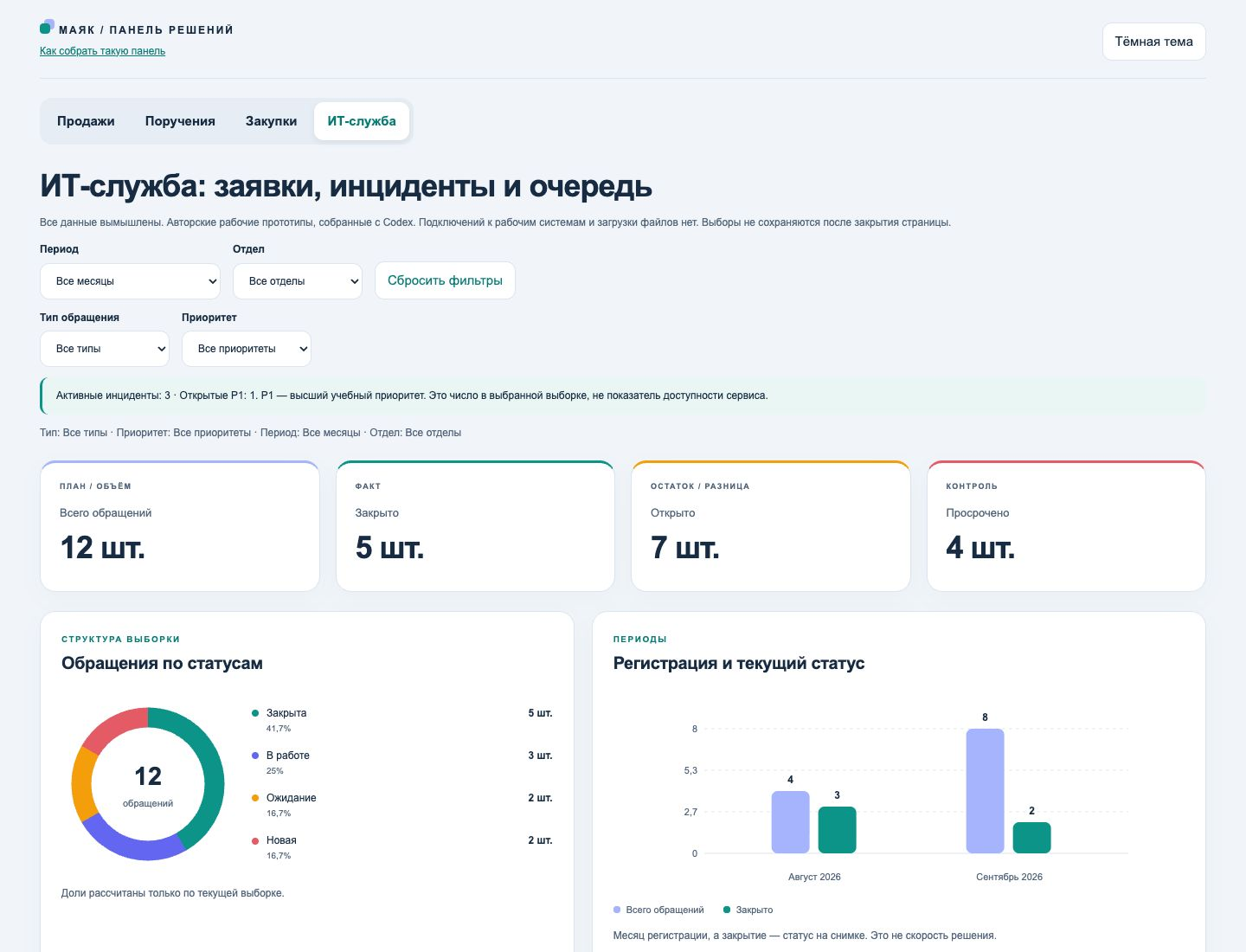Click the Закрыто 5 шт. card
Viewport: 1246px width, 952px height.
click(475, 526)
